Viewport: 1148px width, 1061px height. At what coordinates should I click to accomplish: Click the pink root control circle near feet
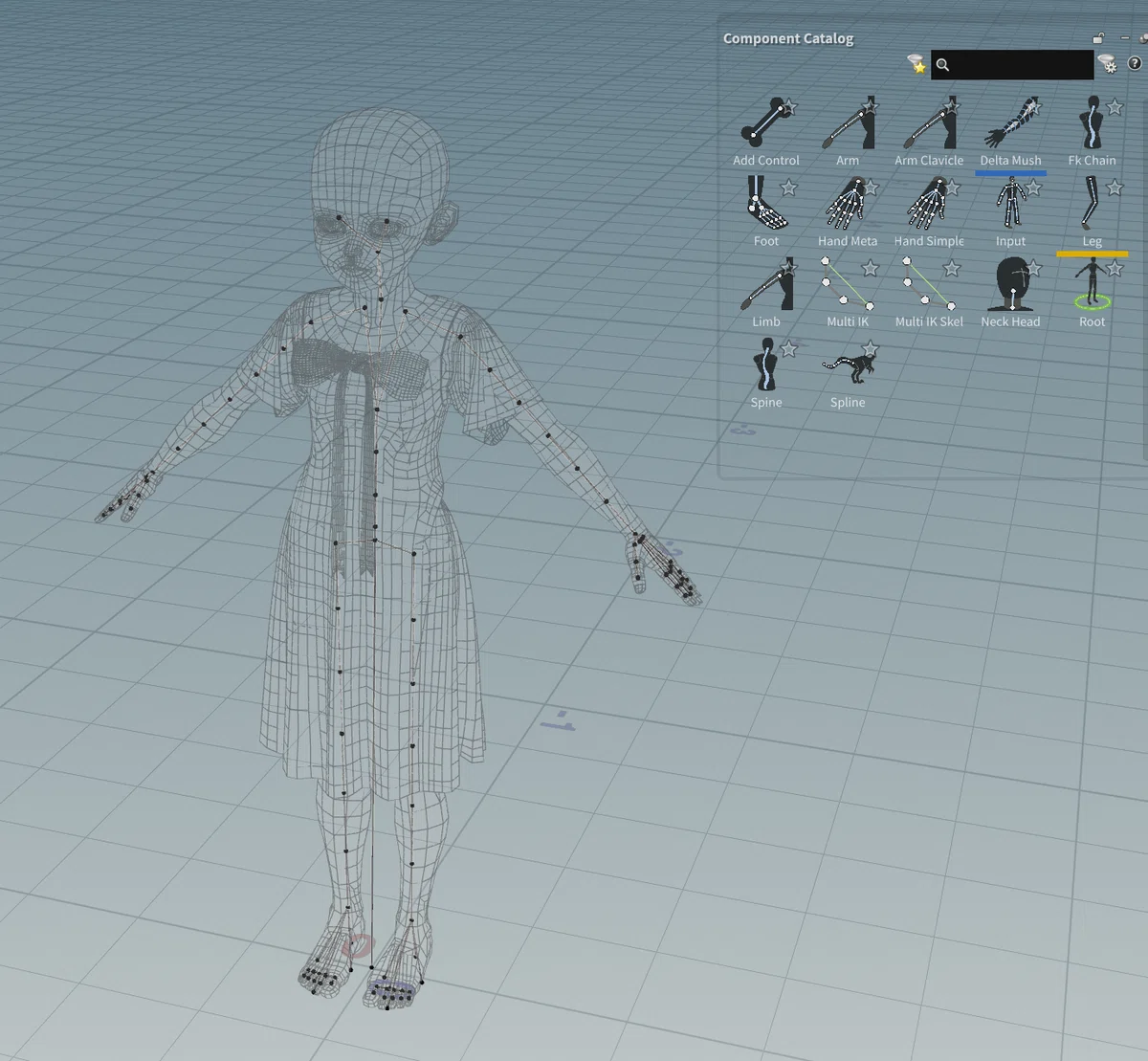pyautogui.click(x=356, y=946)
